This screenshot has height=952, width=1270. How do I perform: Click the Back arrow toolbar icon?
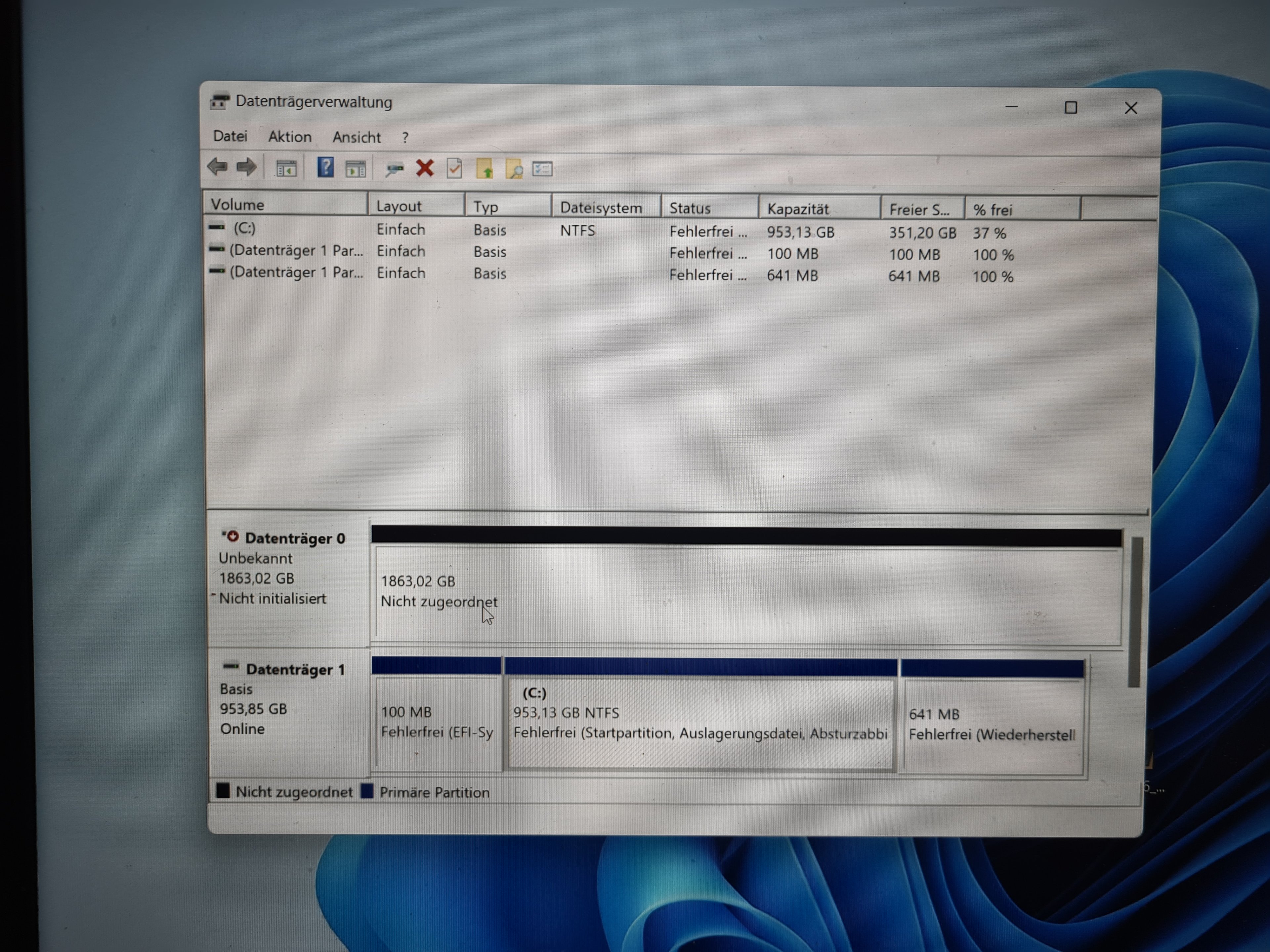tap(217, 167)
